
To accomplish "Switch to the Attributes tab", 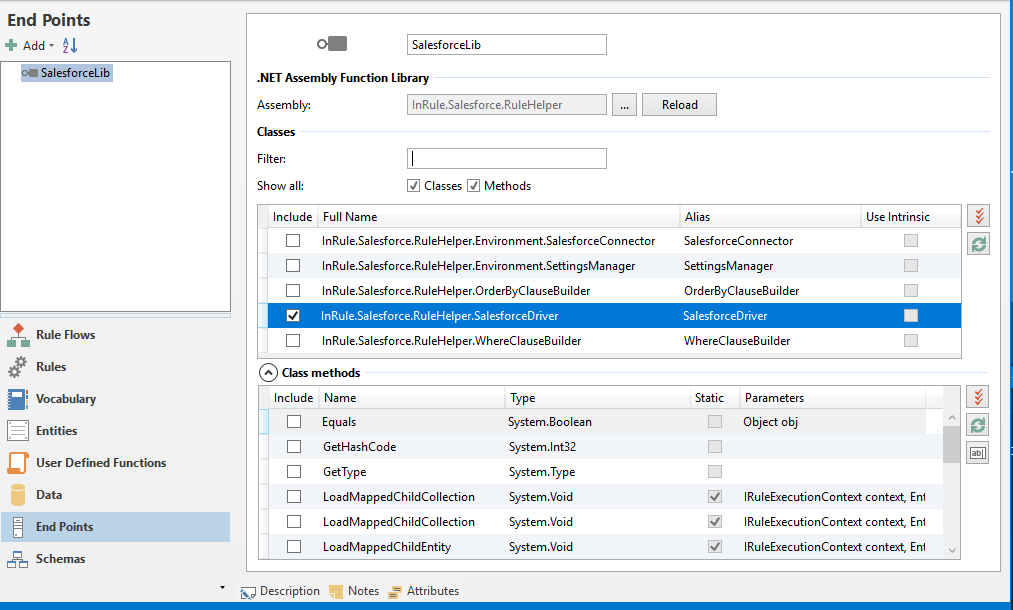I will pyautogui.click(x=424, y=591).
